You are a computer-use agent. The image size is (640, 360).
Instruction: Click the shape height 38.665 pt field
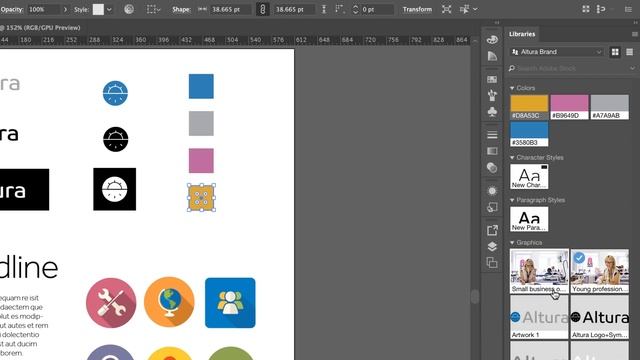294,9
